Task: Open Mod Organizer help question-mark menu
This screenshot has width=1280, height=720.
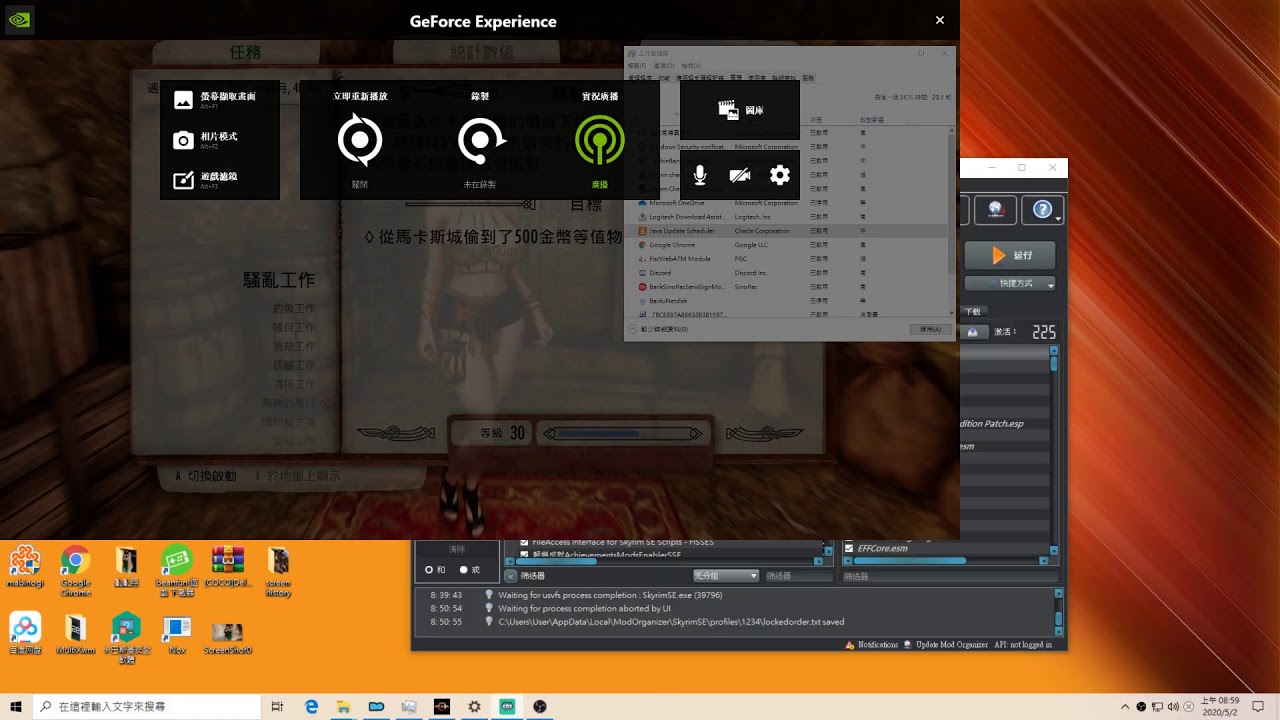Action: point(1043,210)
